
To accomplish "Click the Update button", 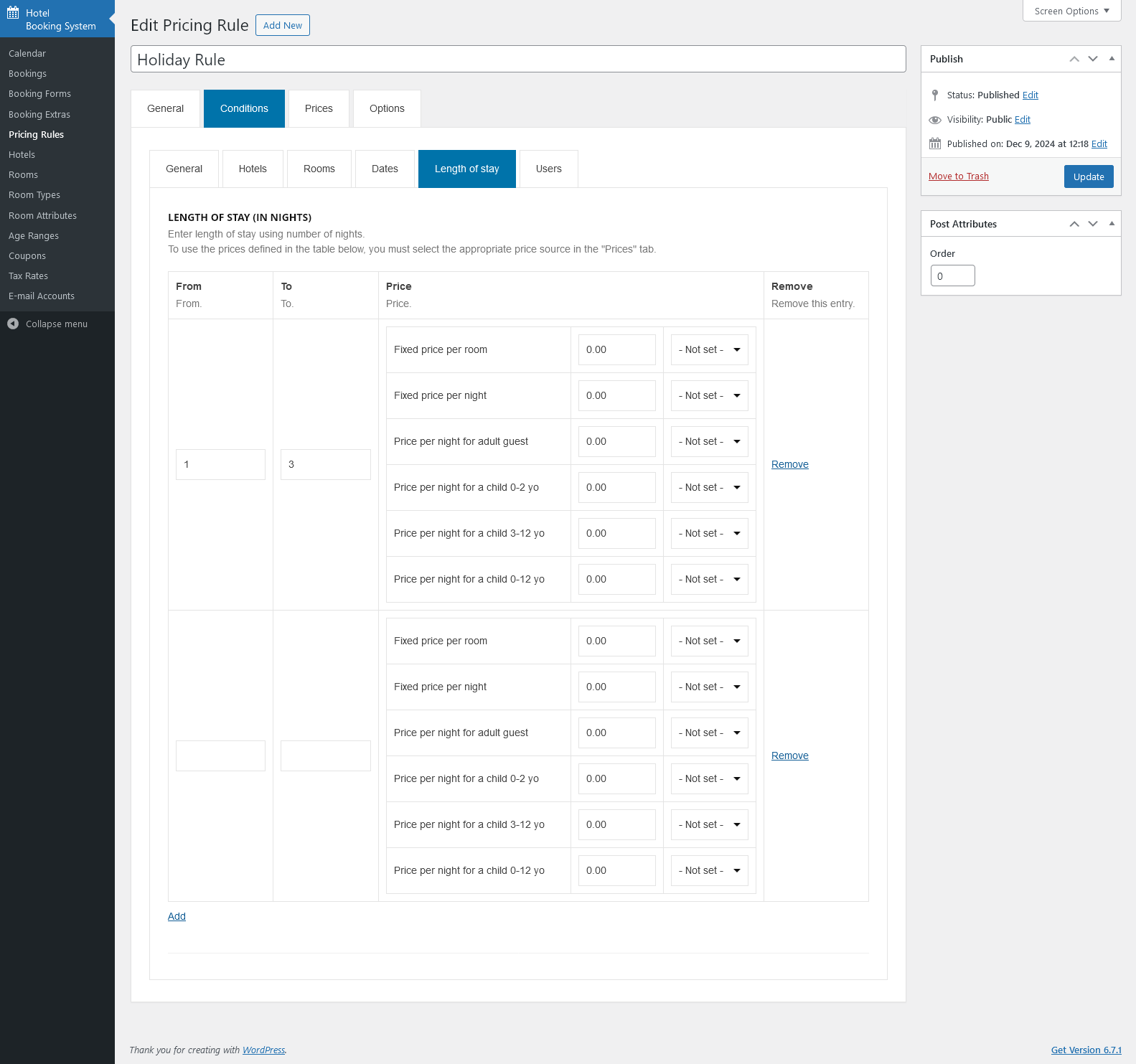I will click(1089, 176).
